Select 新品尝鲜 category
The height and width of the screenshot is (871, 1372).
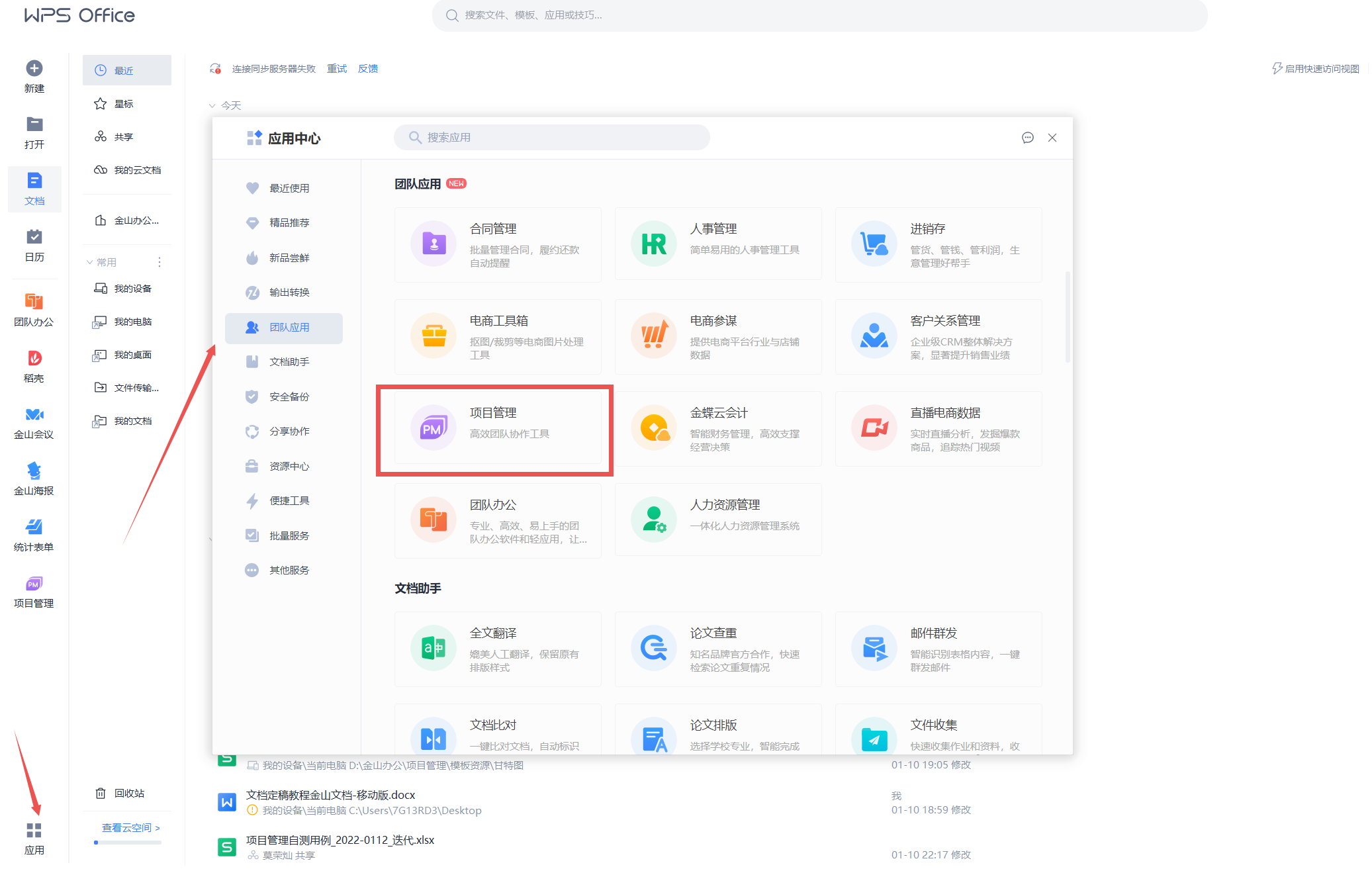point(284,258)
